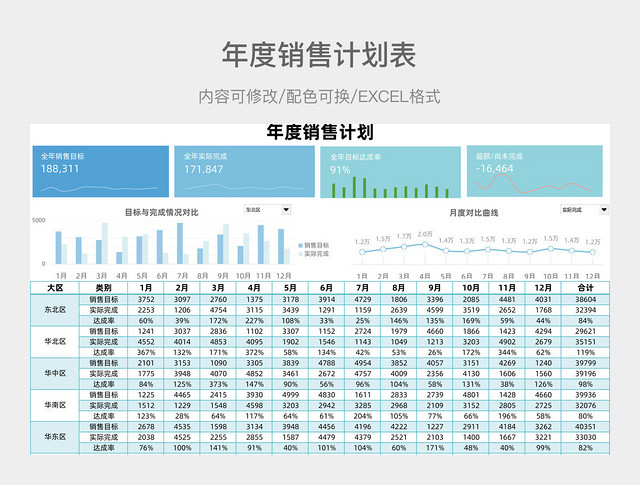Screen dimensions: 640x485
Task: Click the 实际完成 legend color square
Action: point(301,254)
